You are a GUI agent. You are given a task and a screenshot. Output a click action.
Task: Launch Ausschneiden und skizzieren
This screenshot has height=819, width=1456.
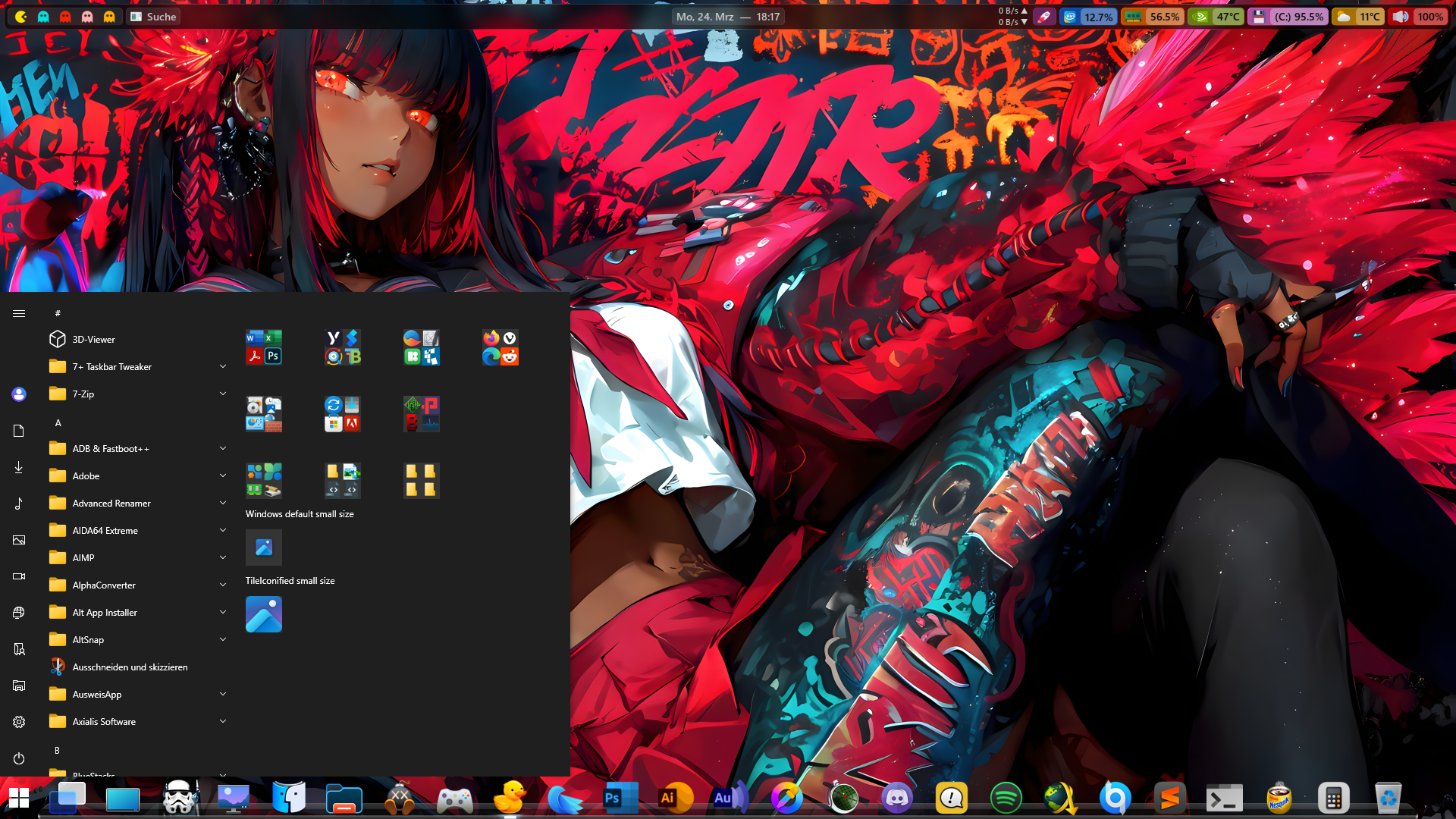coord(138,667)
